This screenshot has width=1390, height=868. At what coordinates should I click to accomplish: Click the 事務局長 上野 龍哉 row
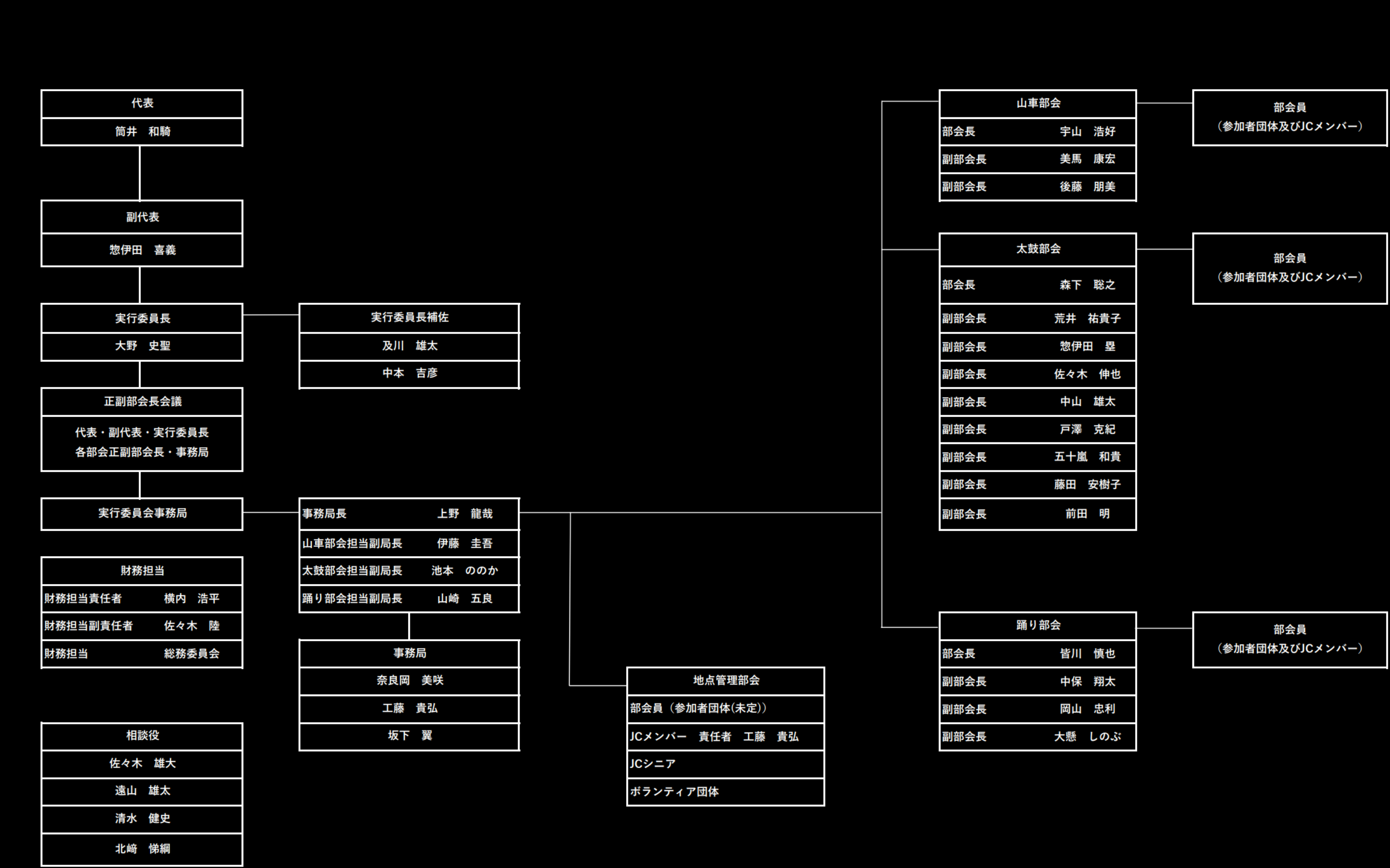[x=409, y=514]
